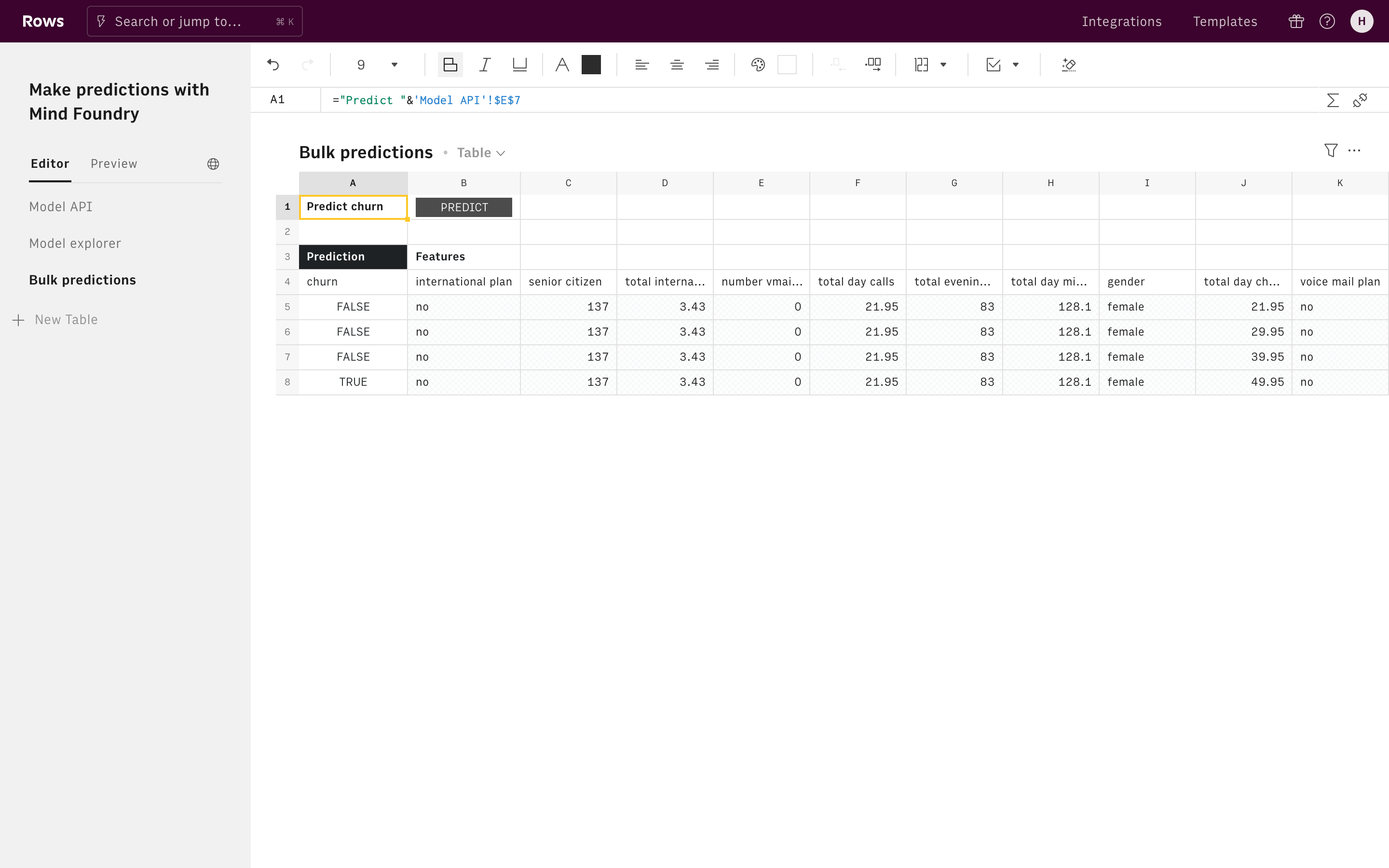Click the churn header cell
1389x868 pixels.
point(353,282)
